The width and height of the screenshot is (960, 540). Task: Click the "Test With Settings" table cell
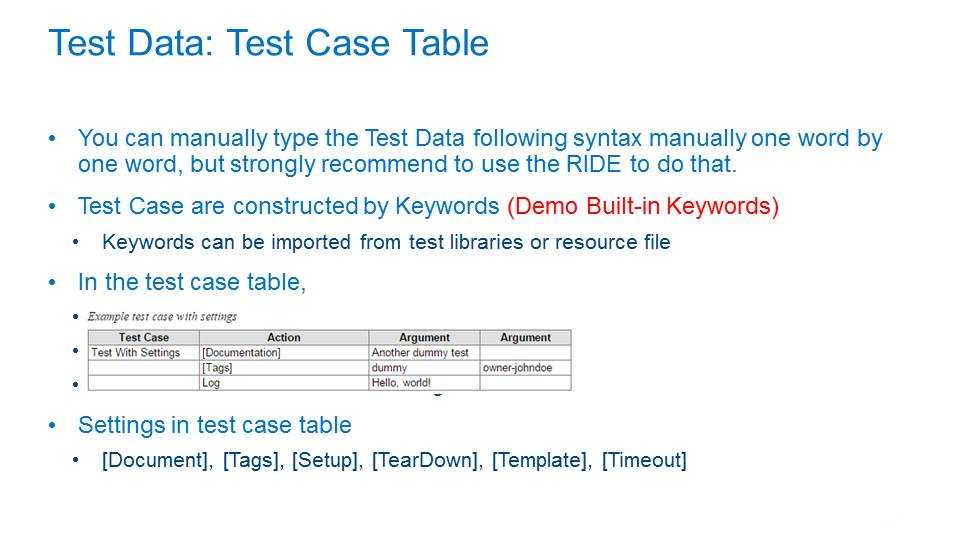click(x=136, y=352)
